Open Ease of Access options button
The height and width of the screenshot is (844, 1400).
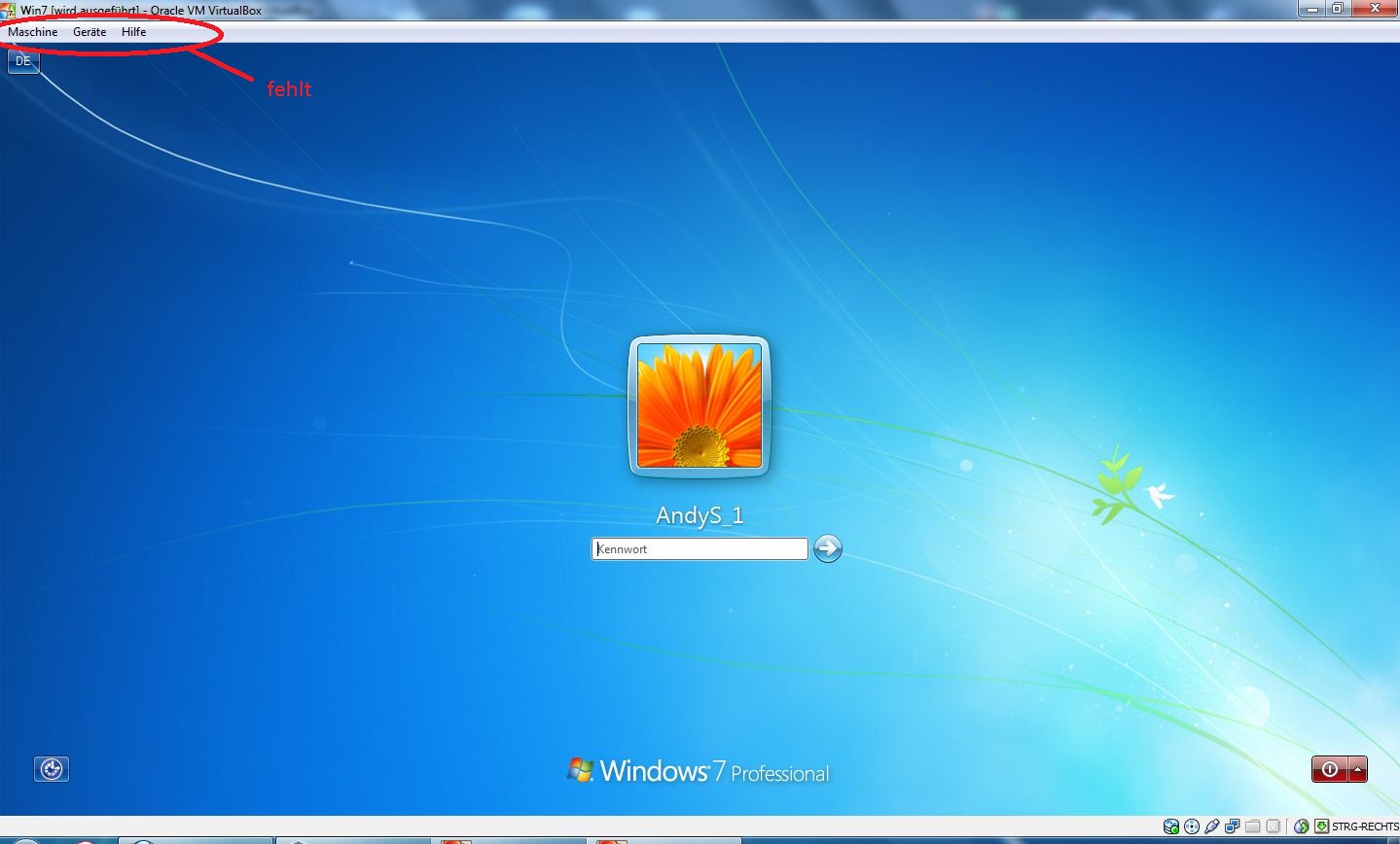tap(52, 769)
